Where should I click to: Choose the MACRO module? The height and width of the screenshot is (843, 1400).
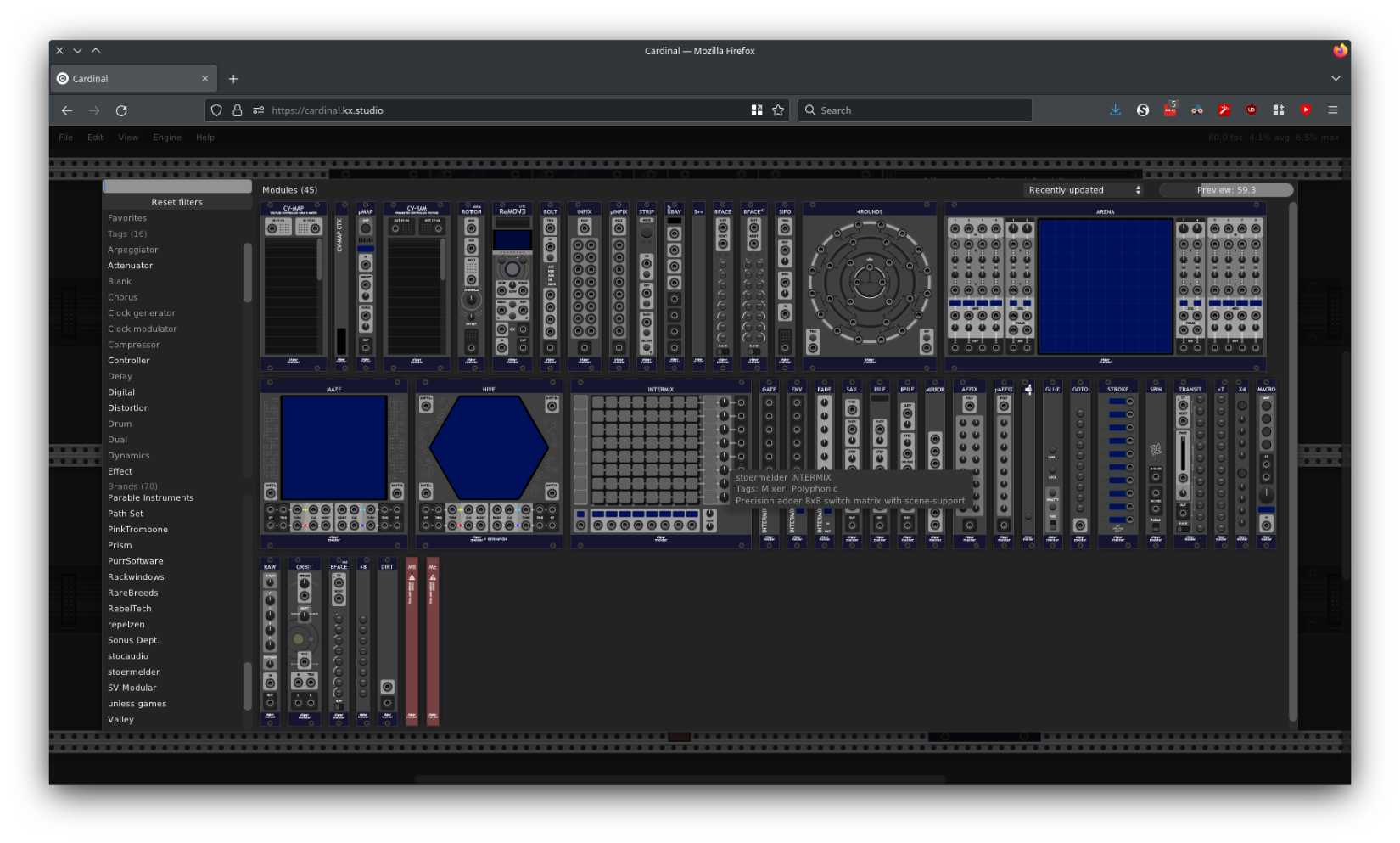1267,464
